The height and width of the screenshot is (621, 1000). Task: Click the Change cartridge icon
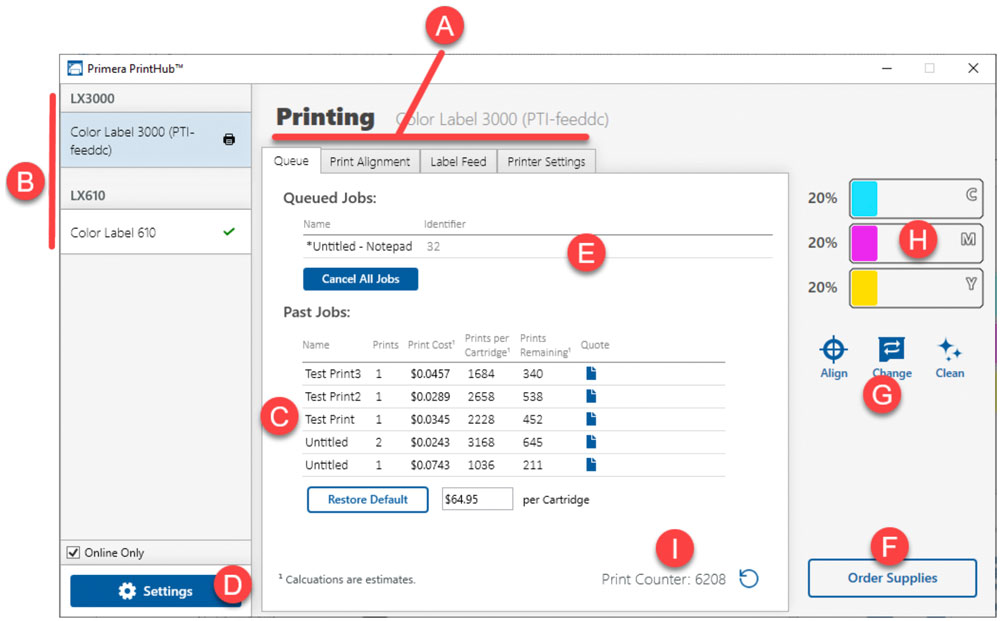pyautogui.click(x=891, y=349)
